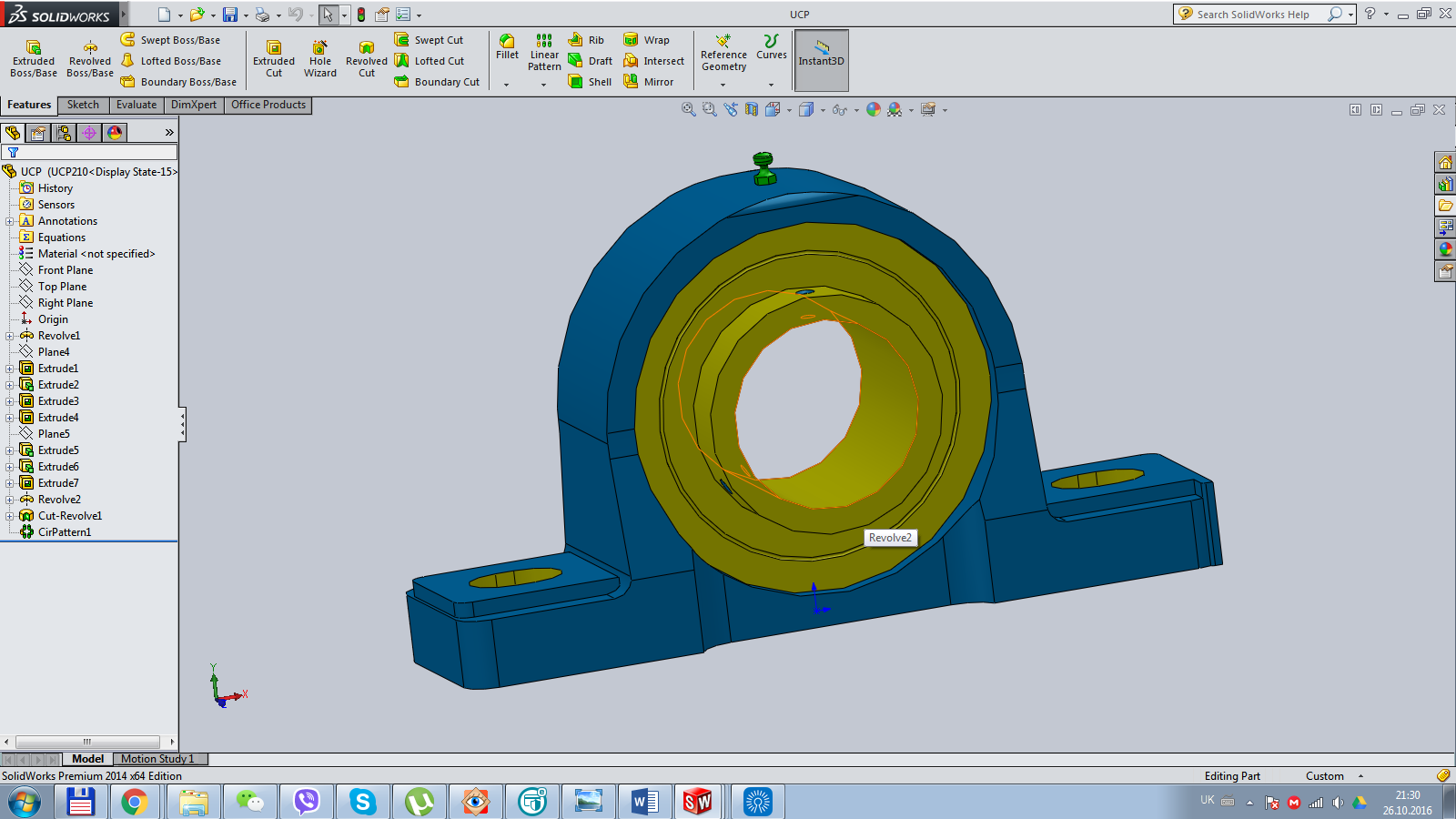1456x819 pixels.
Task: Toggle Instant3D mode
Action: pos(822,60)
